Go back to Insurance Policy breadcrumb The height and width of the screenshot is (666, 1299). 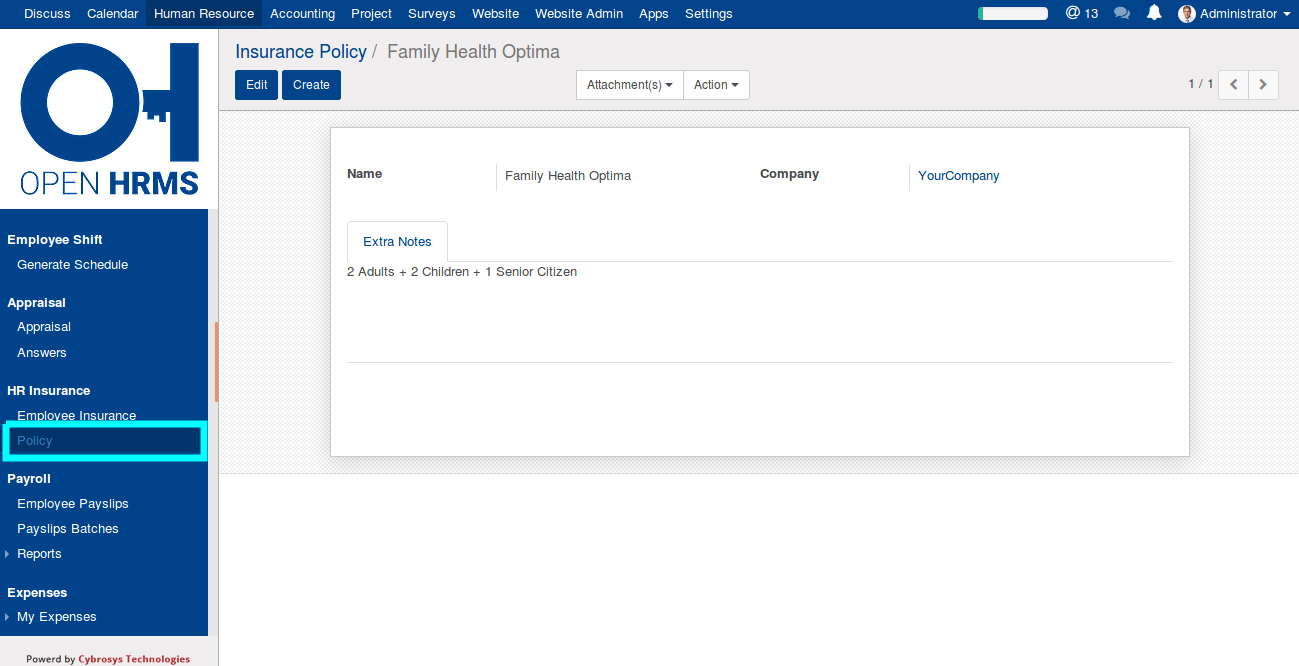301,51
